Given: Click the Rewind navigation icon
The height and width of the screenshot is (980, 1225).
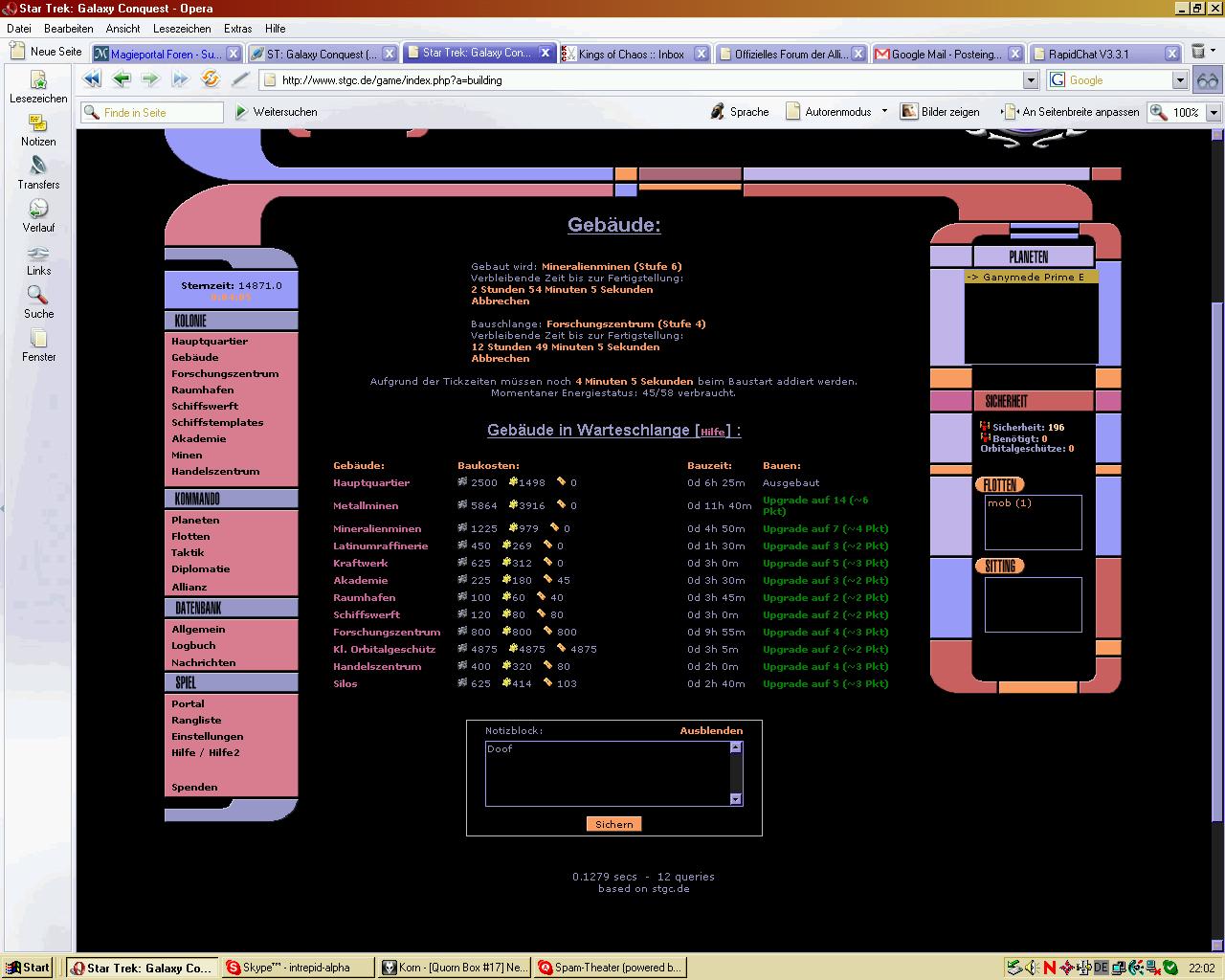Looking at the screenshot, I should tap(92, 79).
